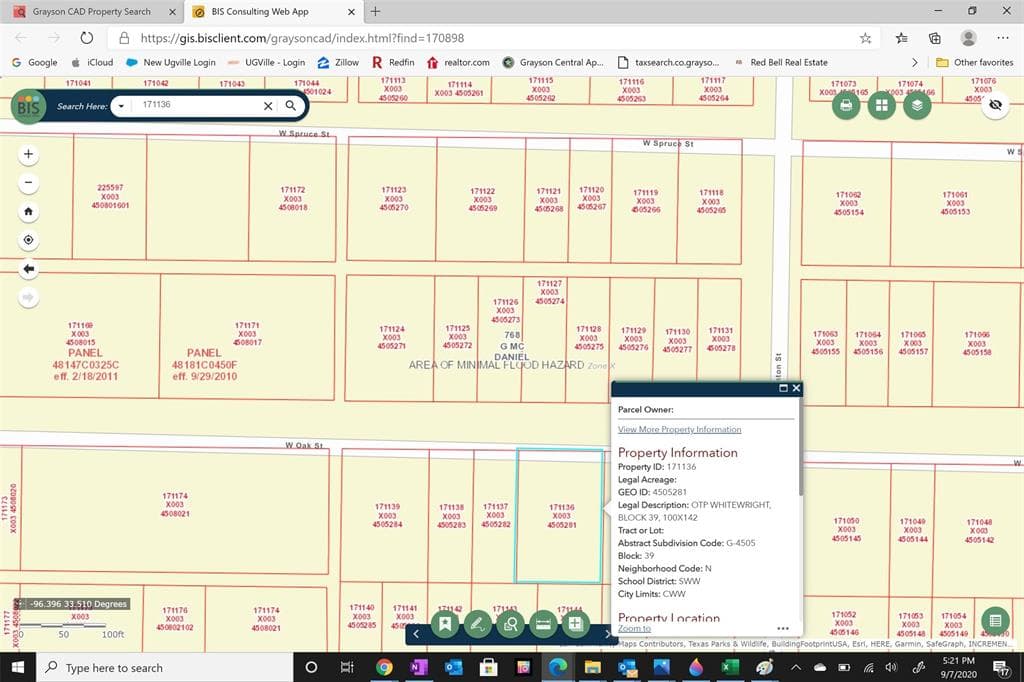Open browser collections icon
This screenshot has width=1024, height=682.
pos(935,38)
